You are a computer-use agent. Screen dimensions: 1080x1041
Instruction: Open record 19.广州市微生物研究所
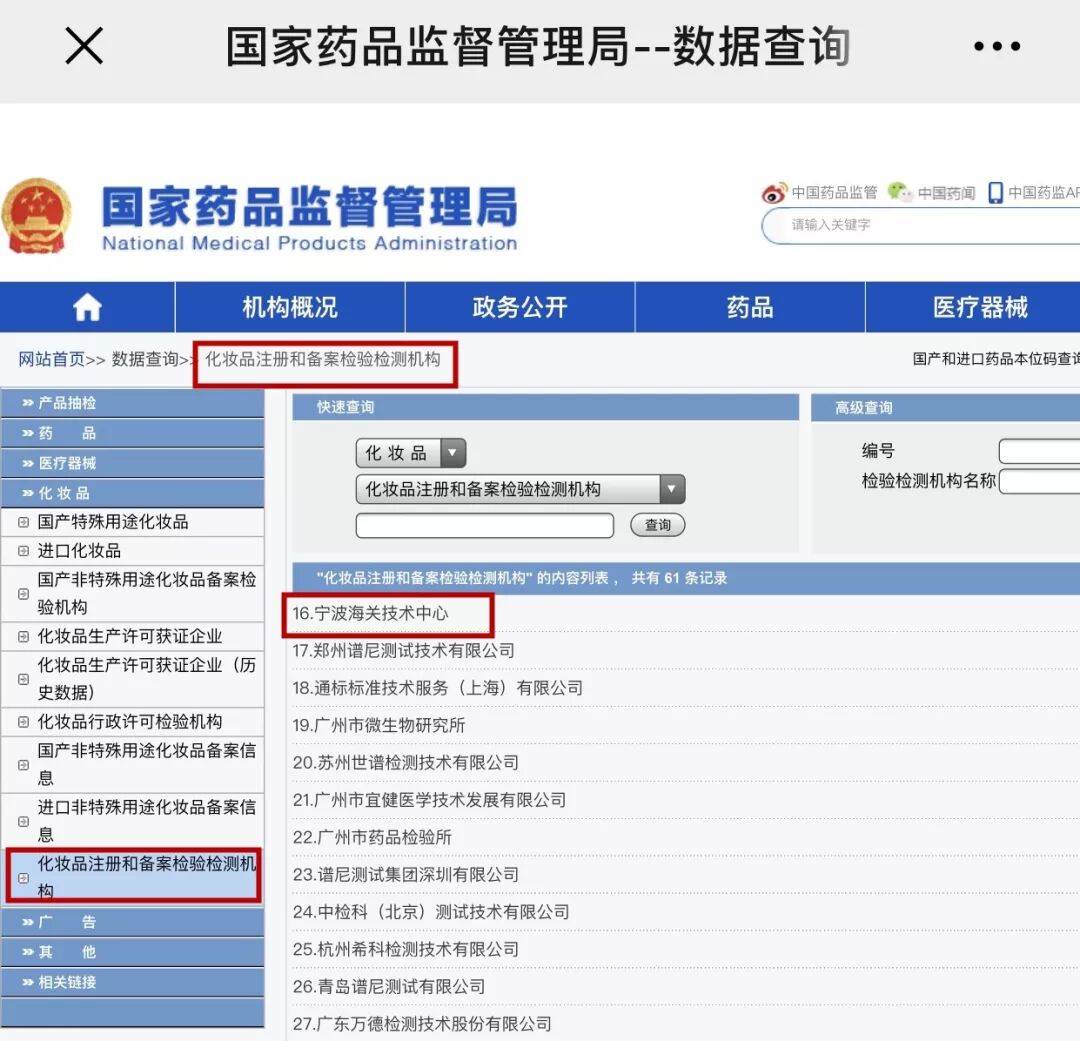click(378, 725)
